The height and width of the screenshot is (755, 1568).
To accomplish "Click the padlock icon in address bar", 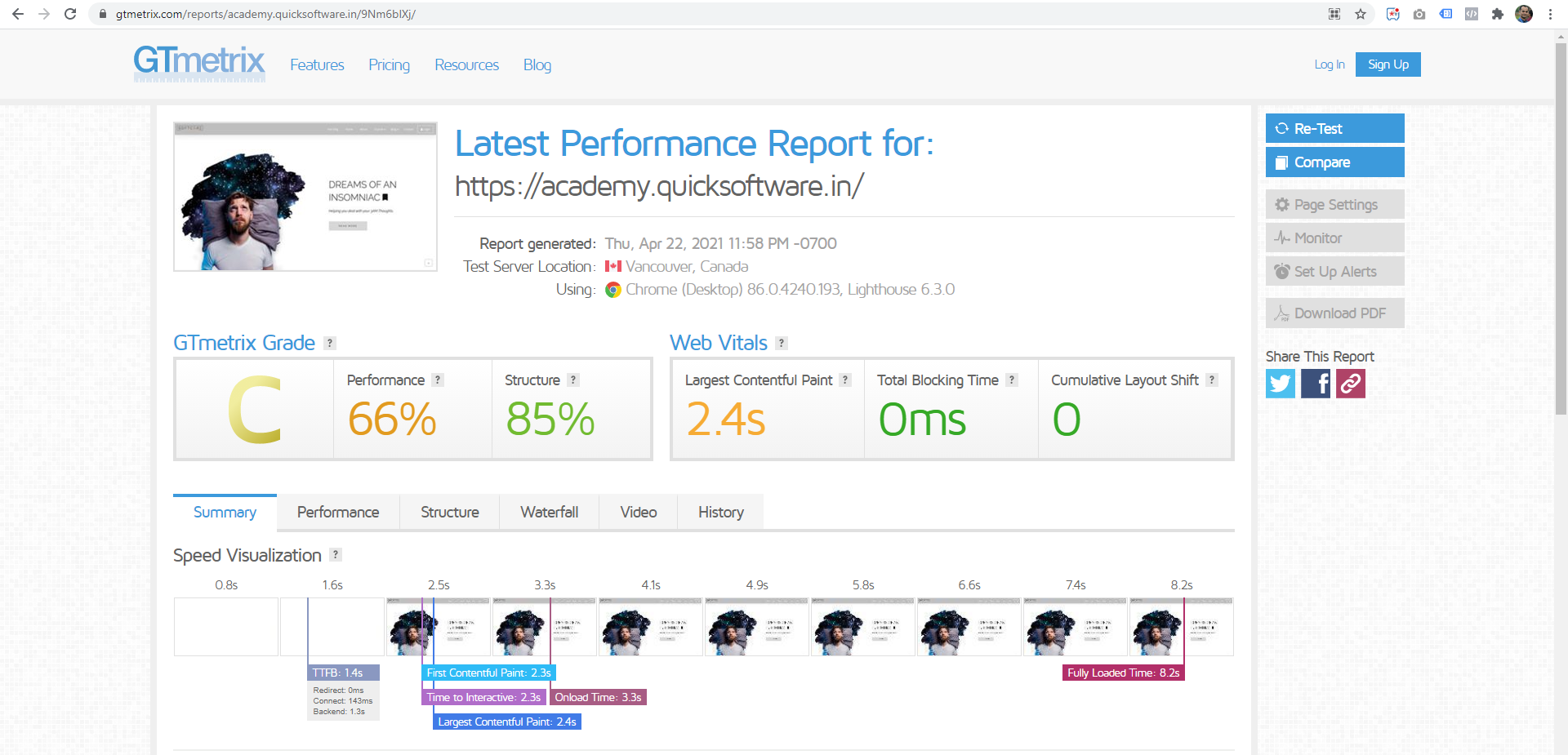I will tap(103, 14).
